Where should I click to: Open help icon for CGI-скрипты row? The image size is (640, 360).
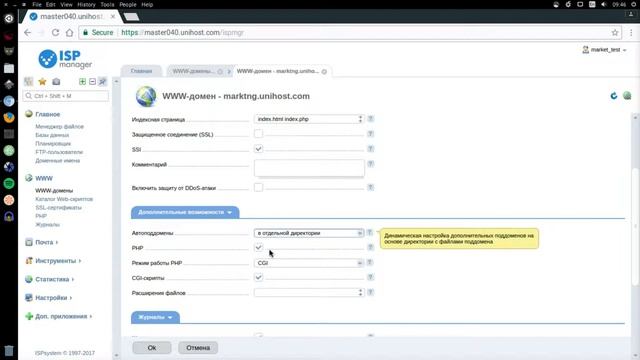(371, 278)
